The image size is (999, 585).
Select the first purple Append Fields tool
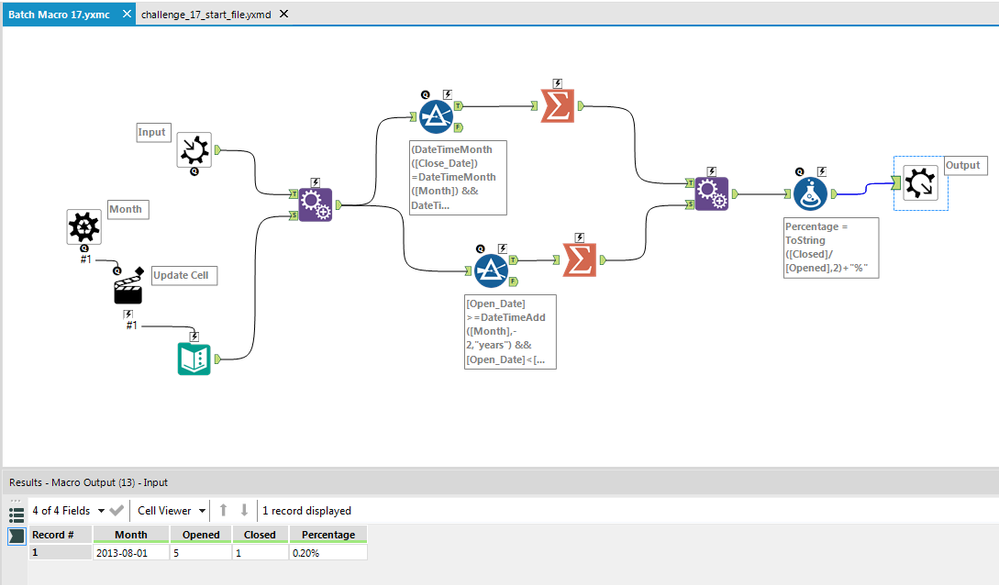pyautogui.click(x=315, y=205)
